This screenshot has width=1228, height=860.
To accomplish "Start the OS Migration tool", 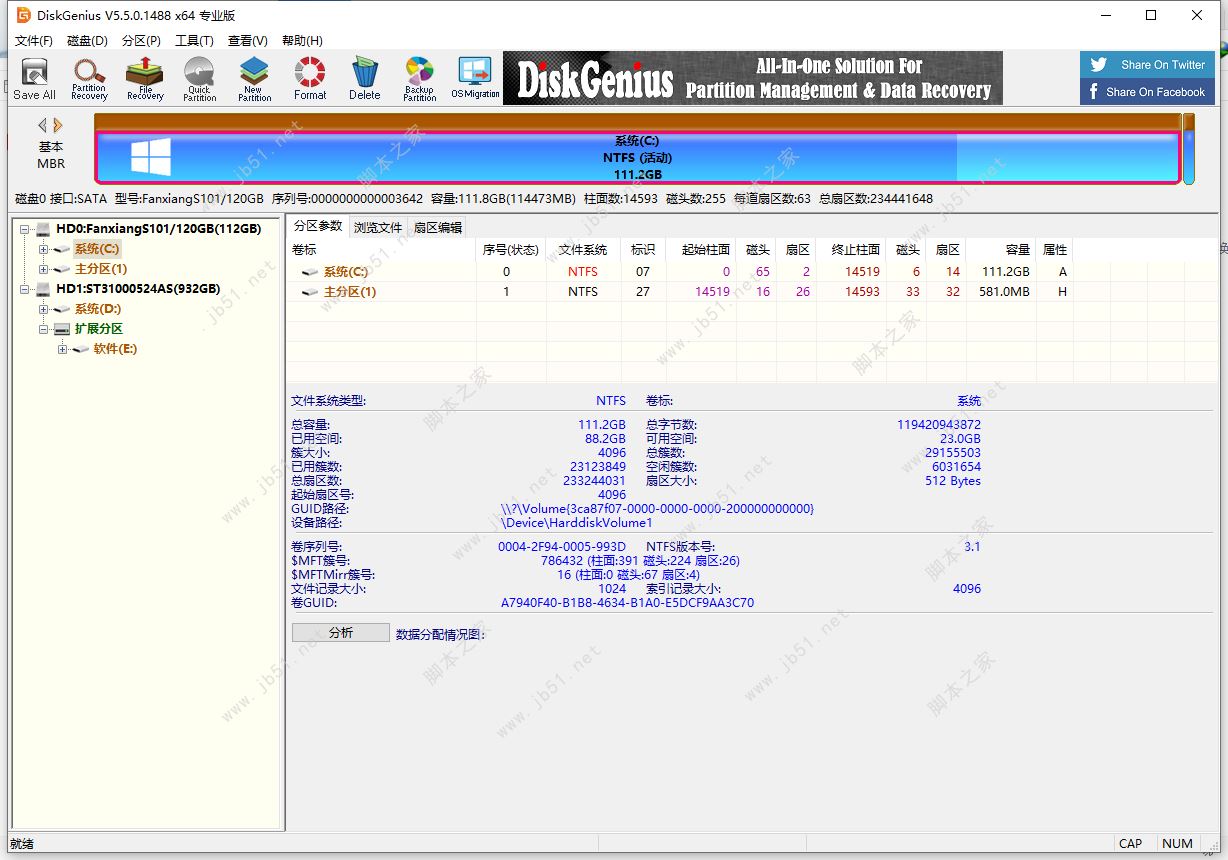I will tap(475, 78).
